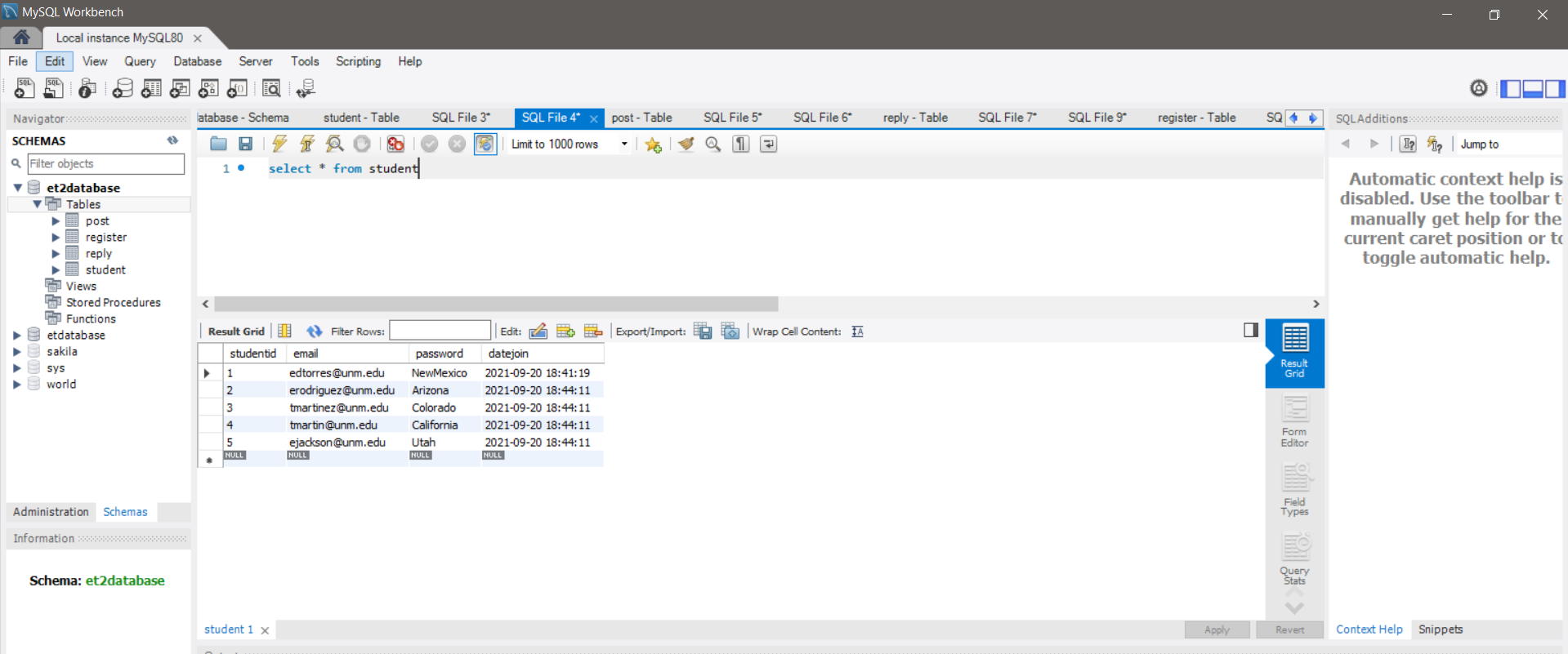This screenshot has height=654, width=1568.
Task: Click the beautify query broom icon
Action: [x=686, y=145]
